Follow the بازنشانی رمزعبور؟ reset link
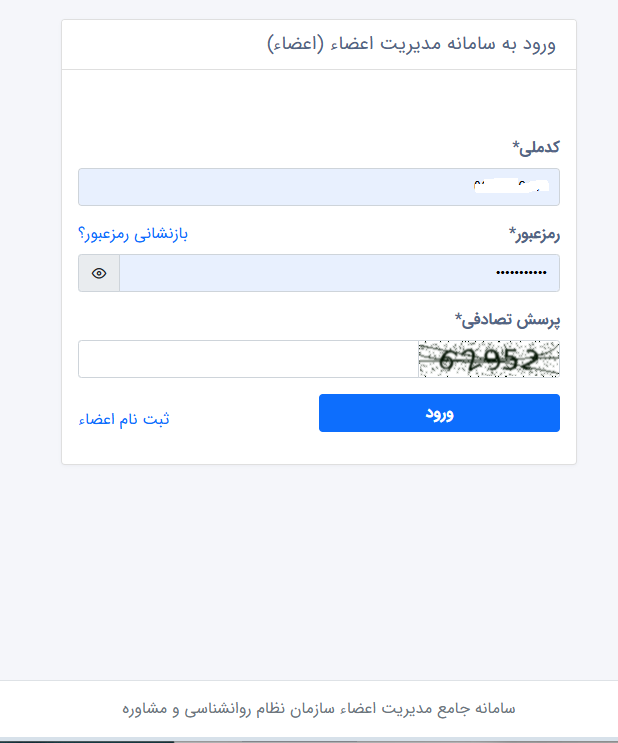 pyautogui.click(x=133, y=234)
